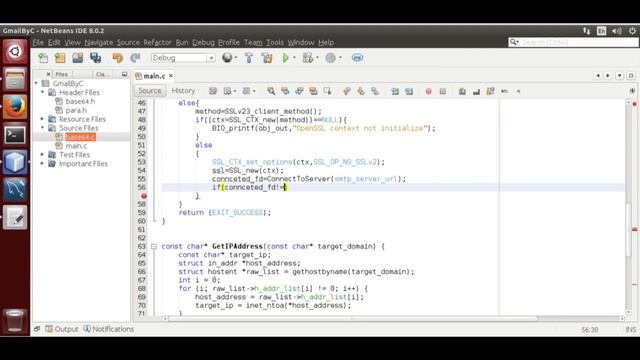
Task: Click the Open Project toolbar icon
Action: pyautogui.click(x=78, y=58)
